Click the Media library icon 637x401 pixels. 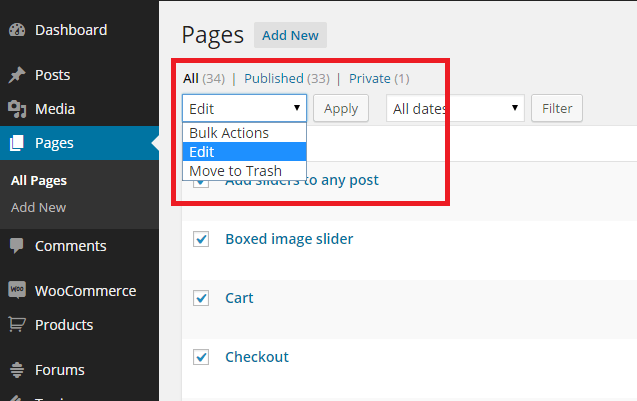17,109
